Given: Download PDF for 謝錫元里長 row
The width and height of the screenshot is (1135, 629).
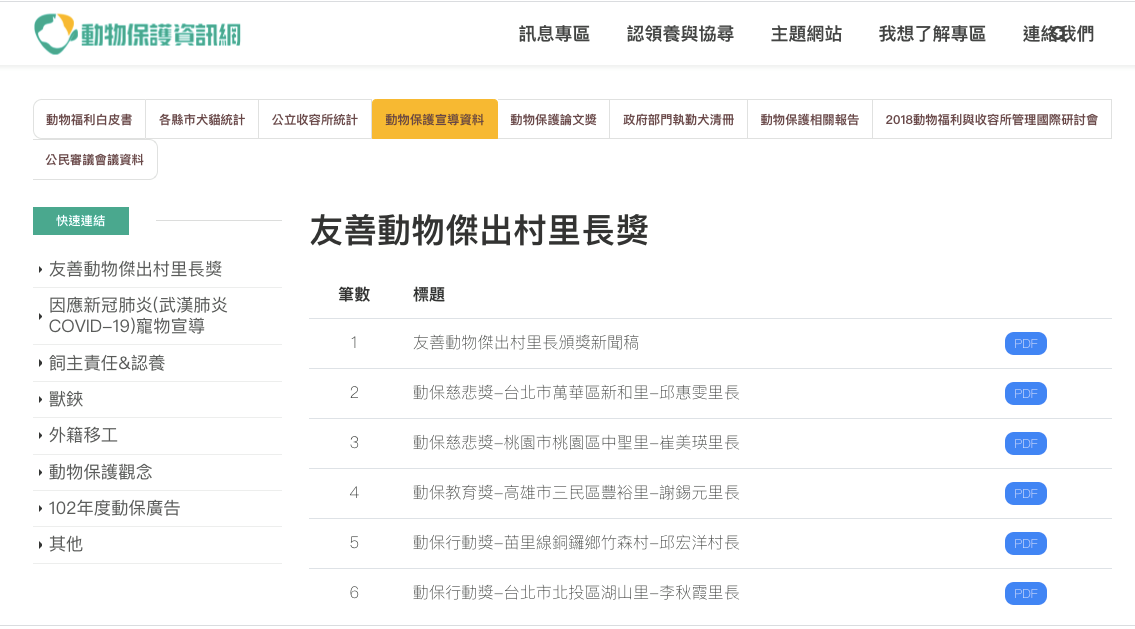Looking at the screenshot, I should tap(1026, 494).
